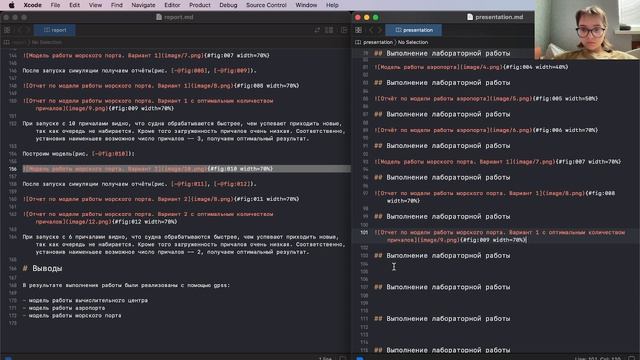Click presentation breadcrumb in jump bar
Viewport: 640px width, 360px height.
378,42
